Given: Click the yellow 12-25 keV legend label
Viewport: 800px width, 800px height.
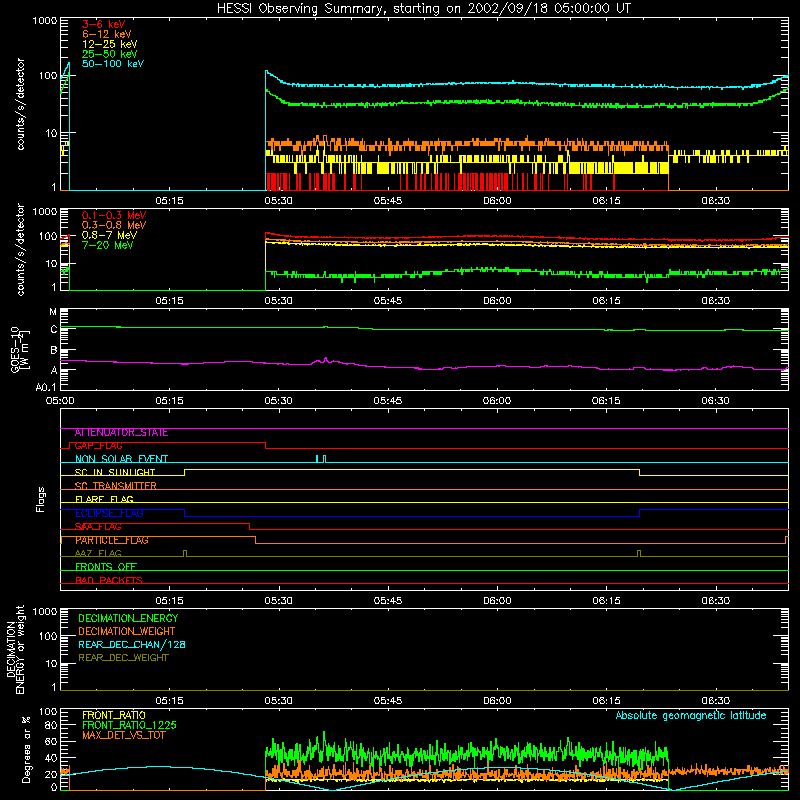Looking at the screenshot, I should point(110,44).
